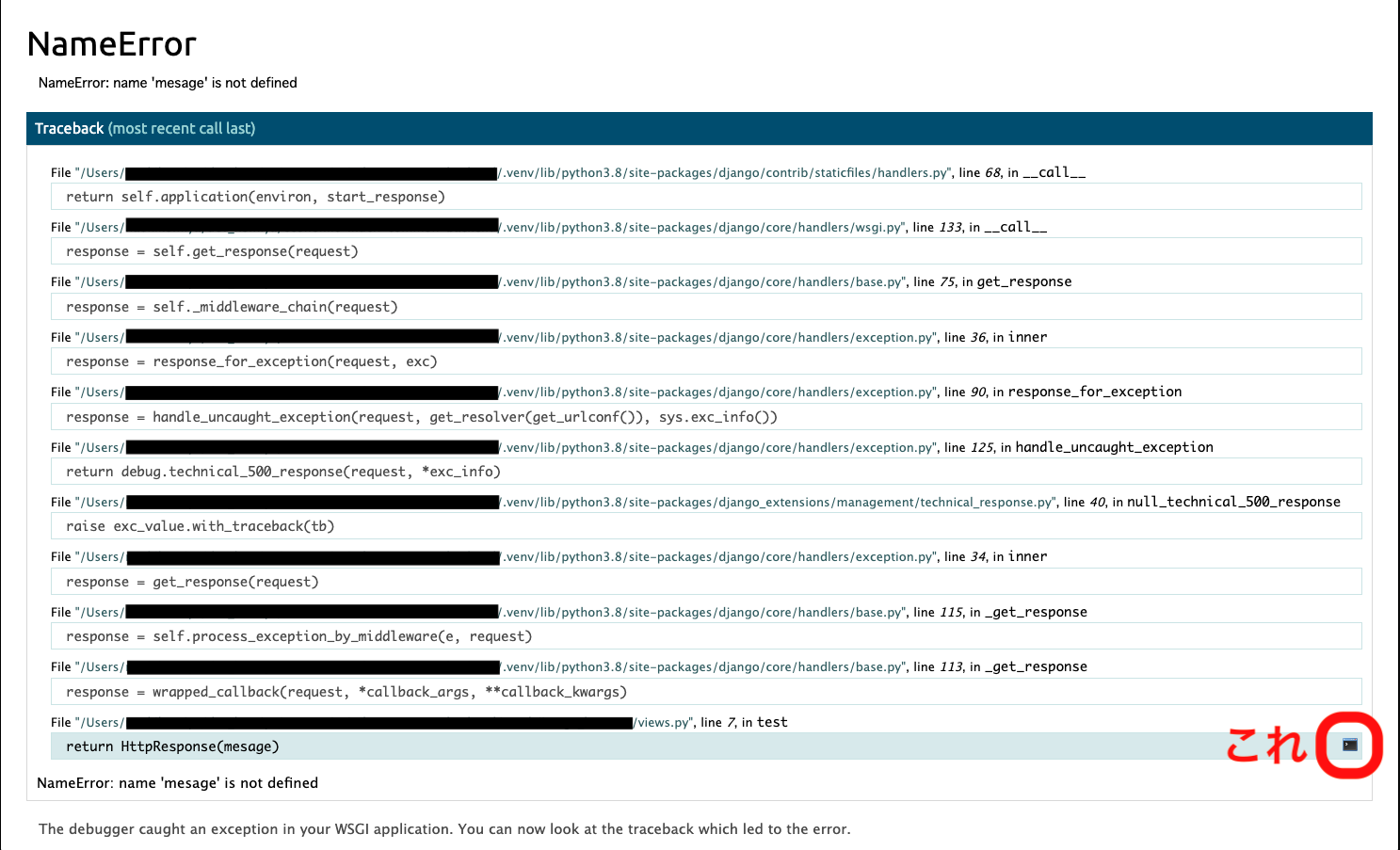Image resolution: width=1400 pixels, height=850 pixels.
Task: Select the 'response = self.get_response(request)' code line
Action: (x=706, y=251)
